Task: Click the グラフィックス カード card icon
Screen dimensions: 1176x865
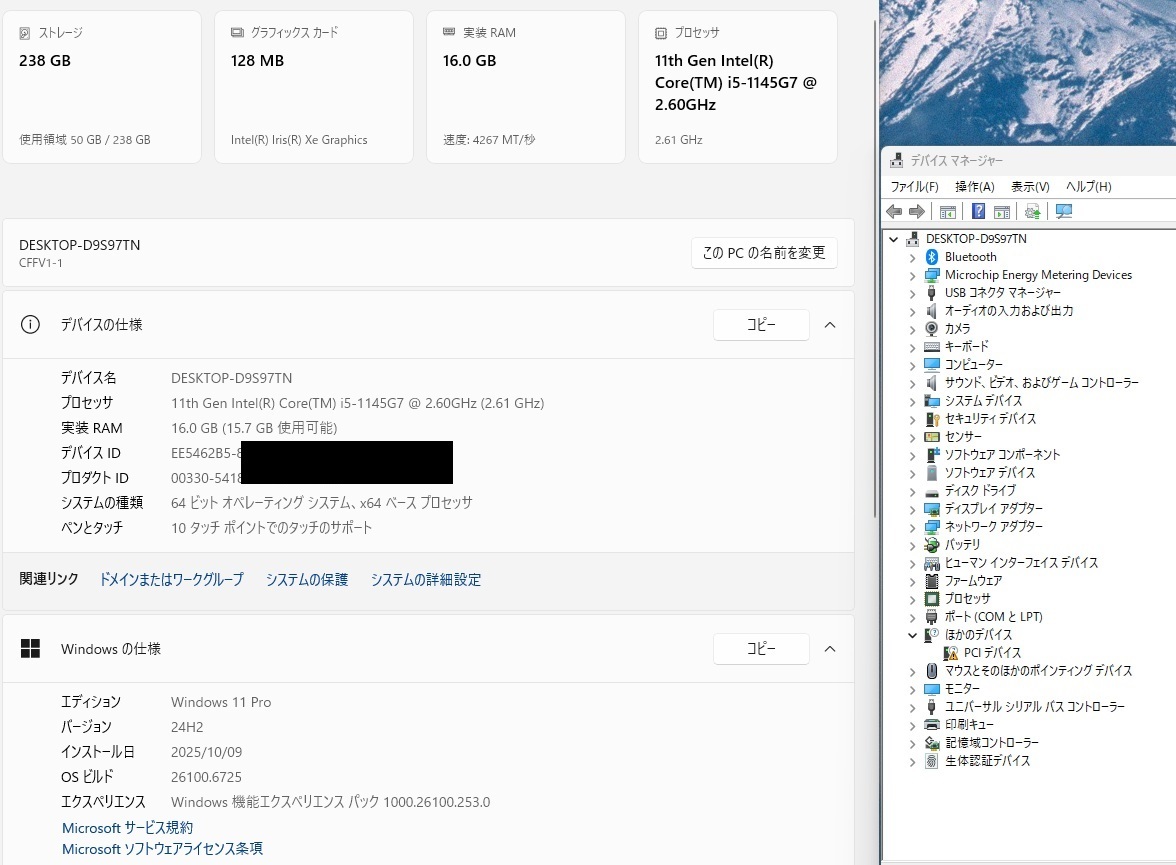Action: [237, 32]
